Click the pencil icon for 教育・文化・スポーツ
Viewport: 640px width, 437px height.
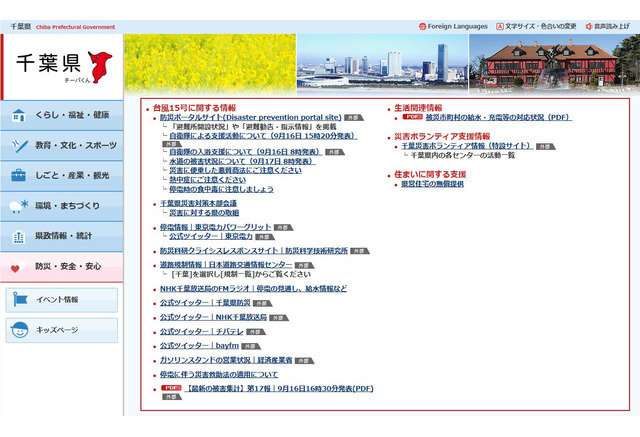pos(20,145)
